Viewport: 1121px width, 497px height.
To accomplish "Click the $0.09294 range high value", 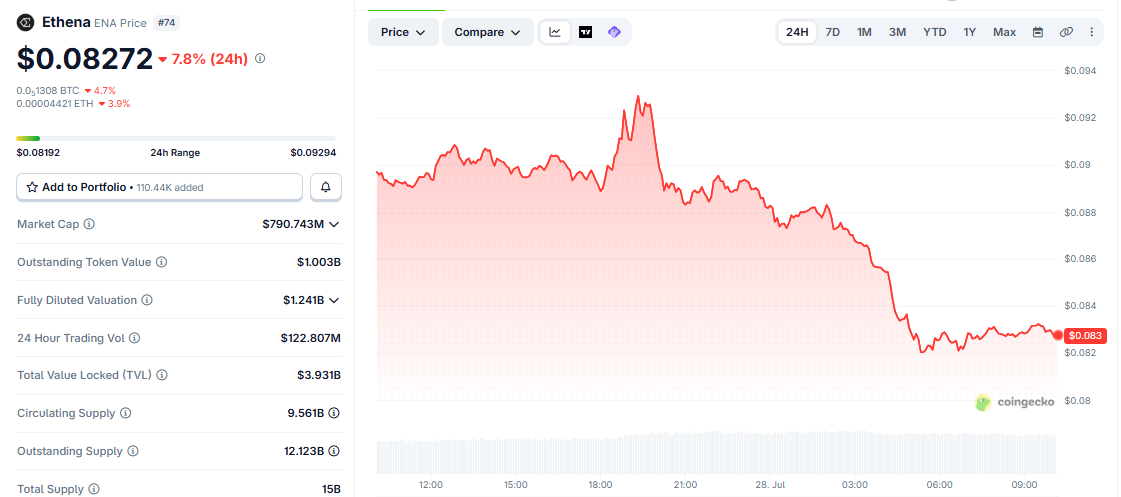I will 313,152.
